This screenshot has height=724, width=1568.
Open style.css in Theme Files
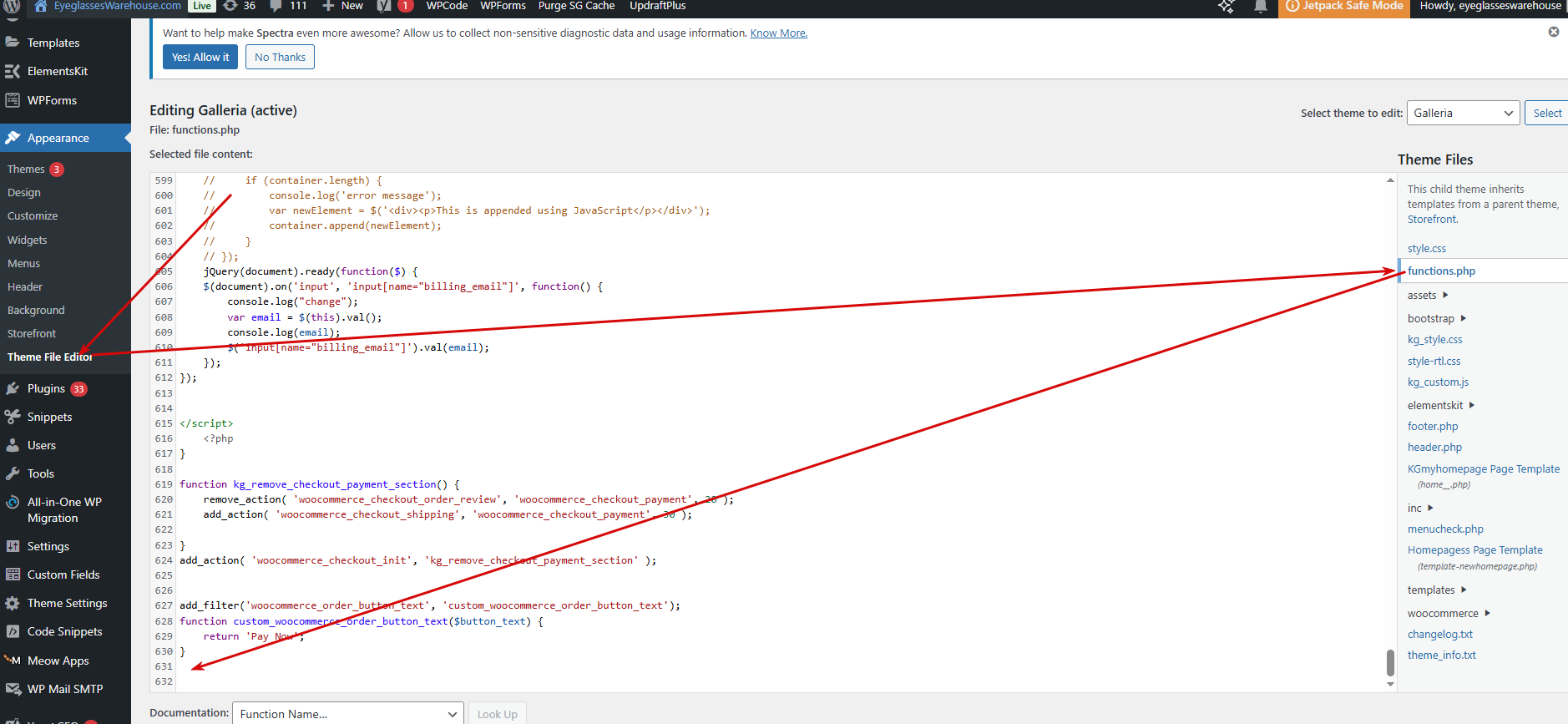1427,248
